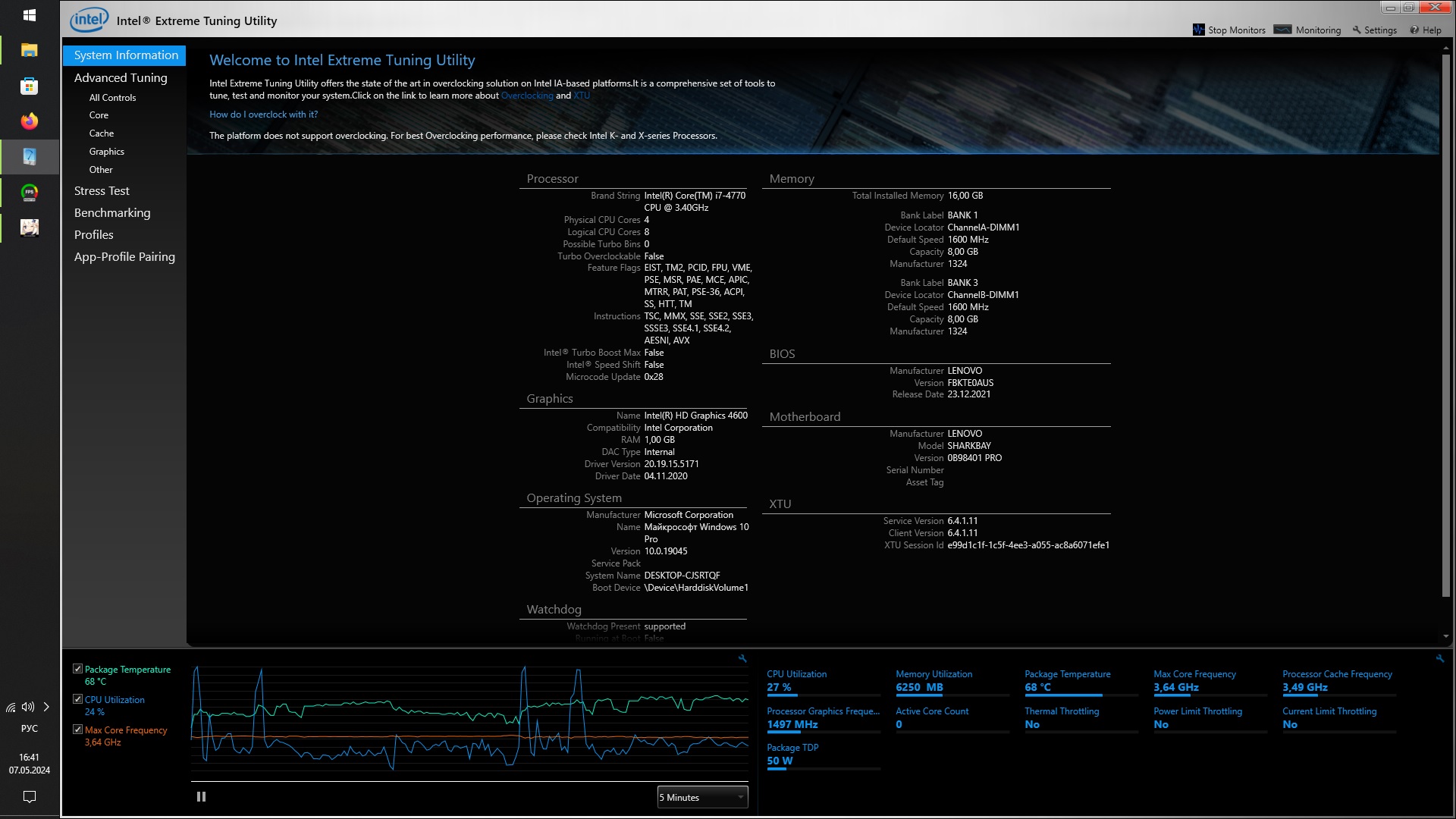
Task: Open the 5 Minutes time range dropdown
Action: click(x=702, y=797)
